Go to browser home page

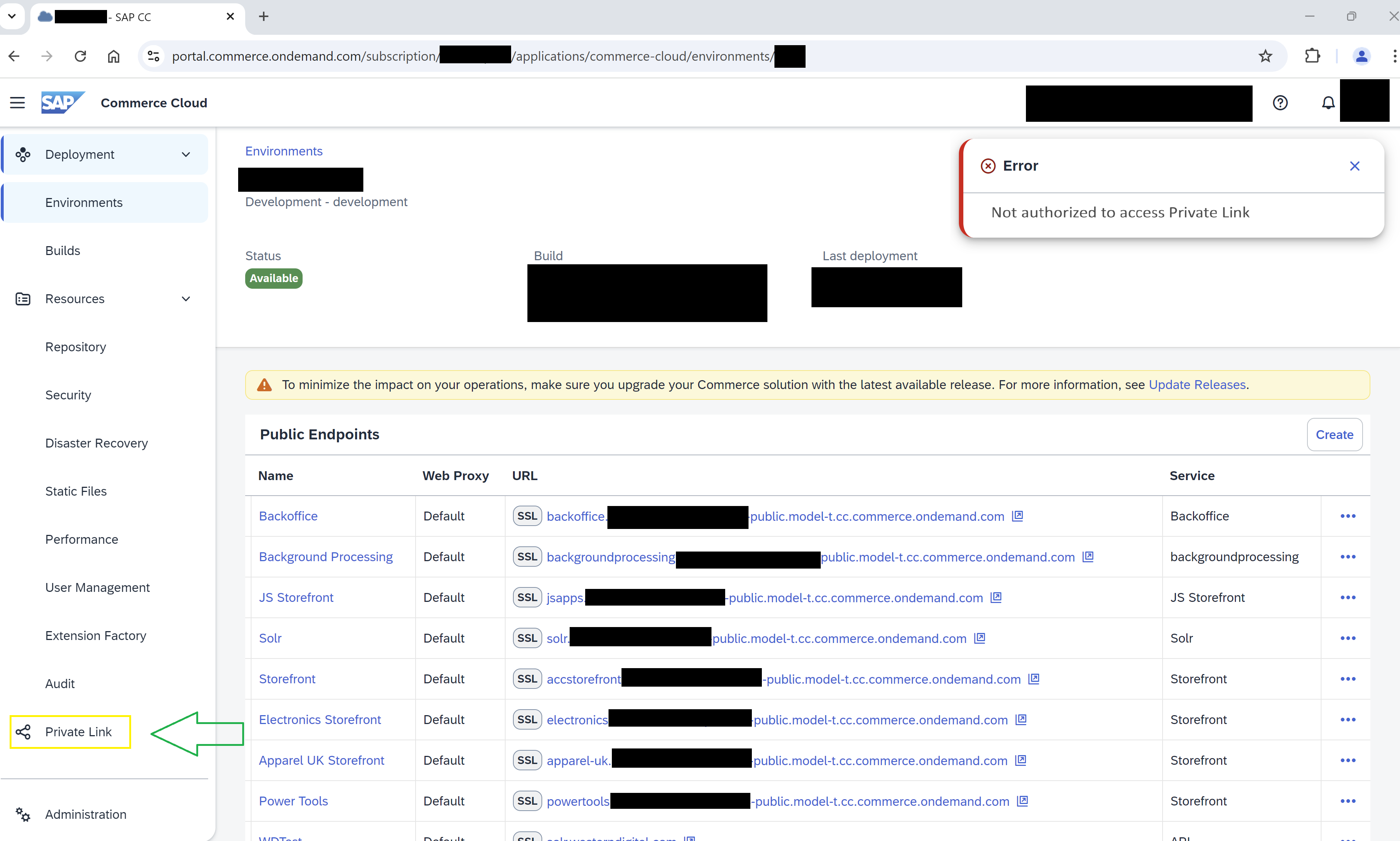tap(114, 56)
